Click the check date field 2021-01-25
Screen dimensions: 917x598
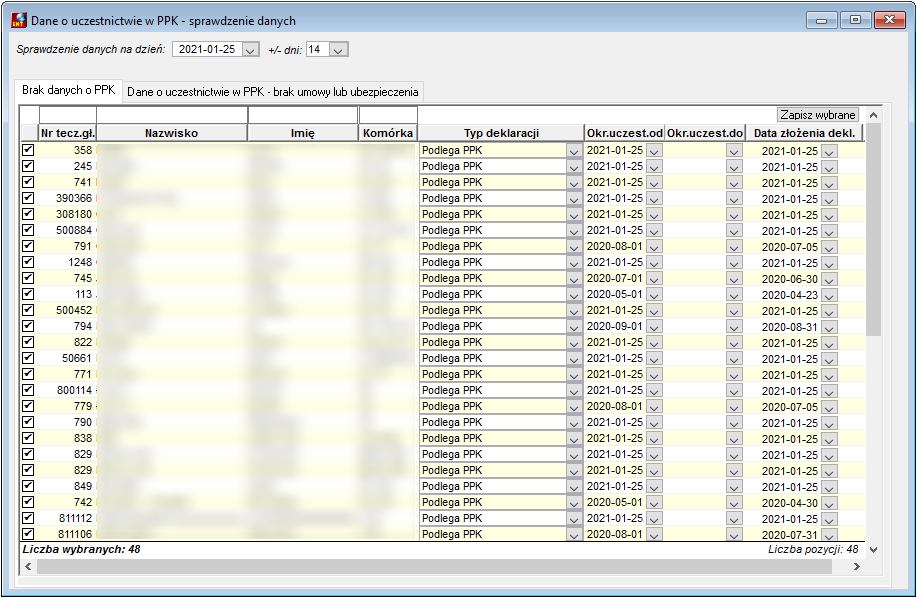(x=207, y=50)
